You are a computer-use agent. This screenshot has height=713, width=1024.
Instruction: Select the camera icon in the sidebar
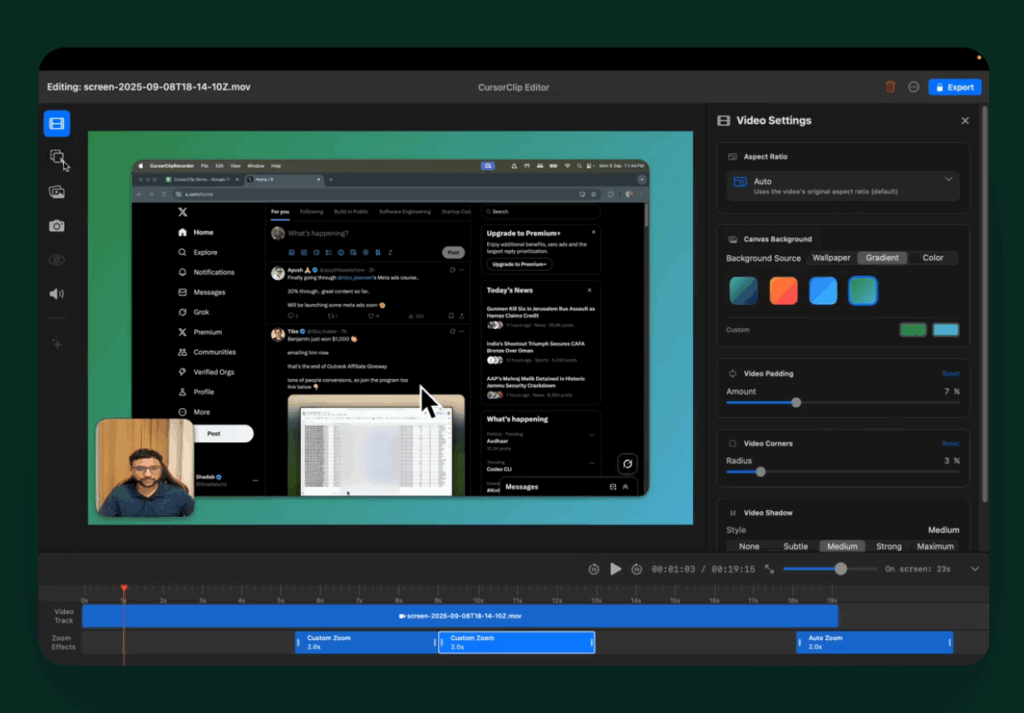[56, 225]
